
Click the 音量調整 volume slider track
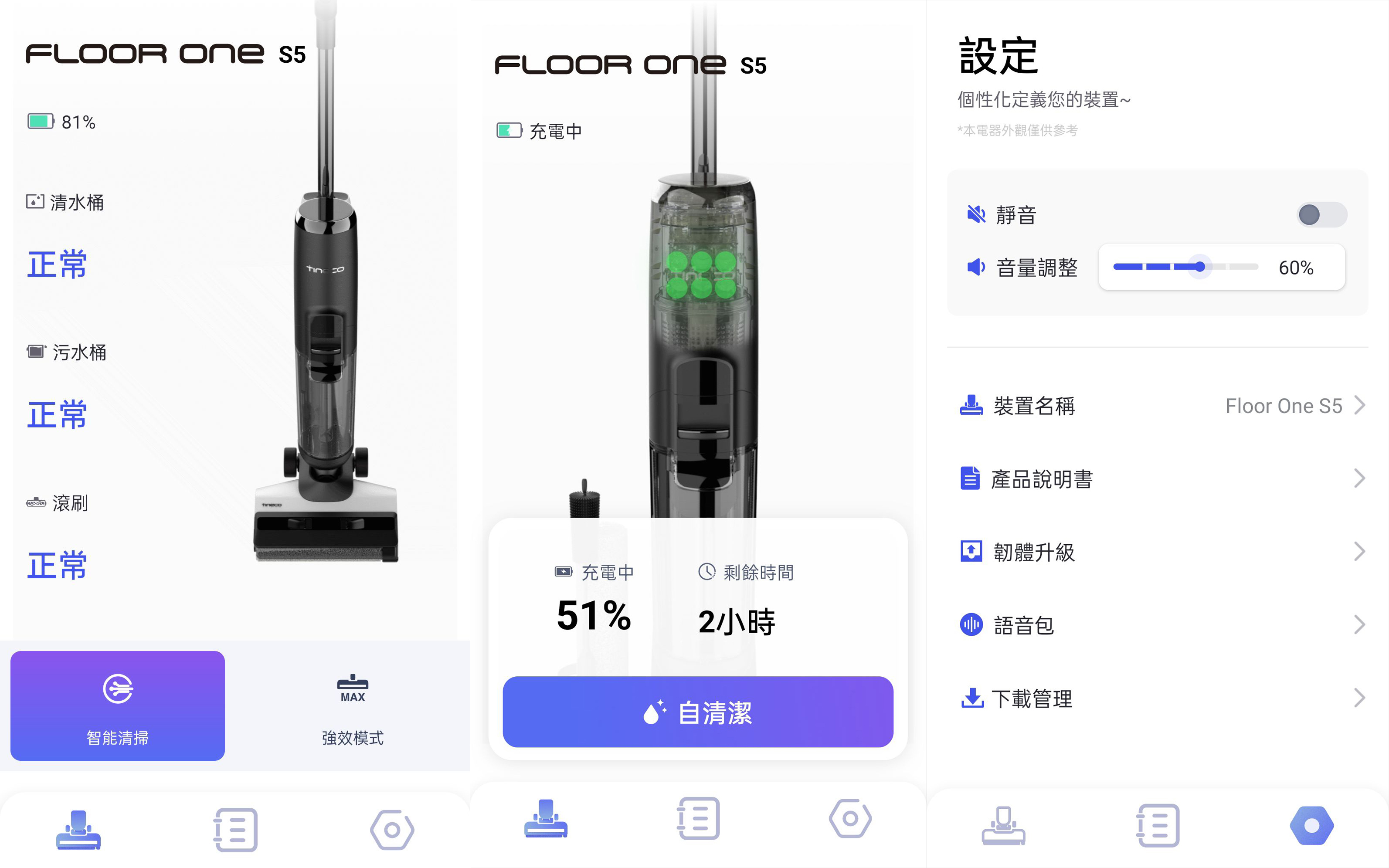pos(1185,267)
